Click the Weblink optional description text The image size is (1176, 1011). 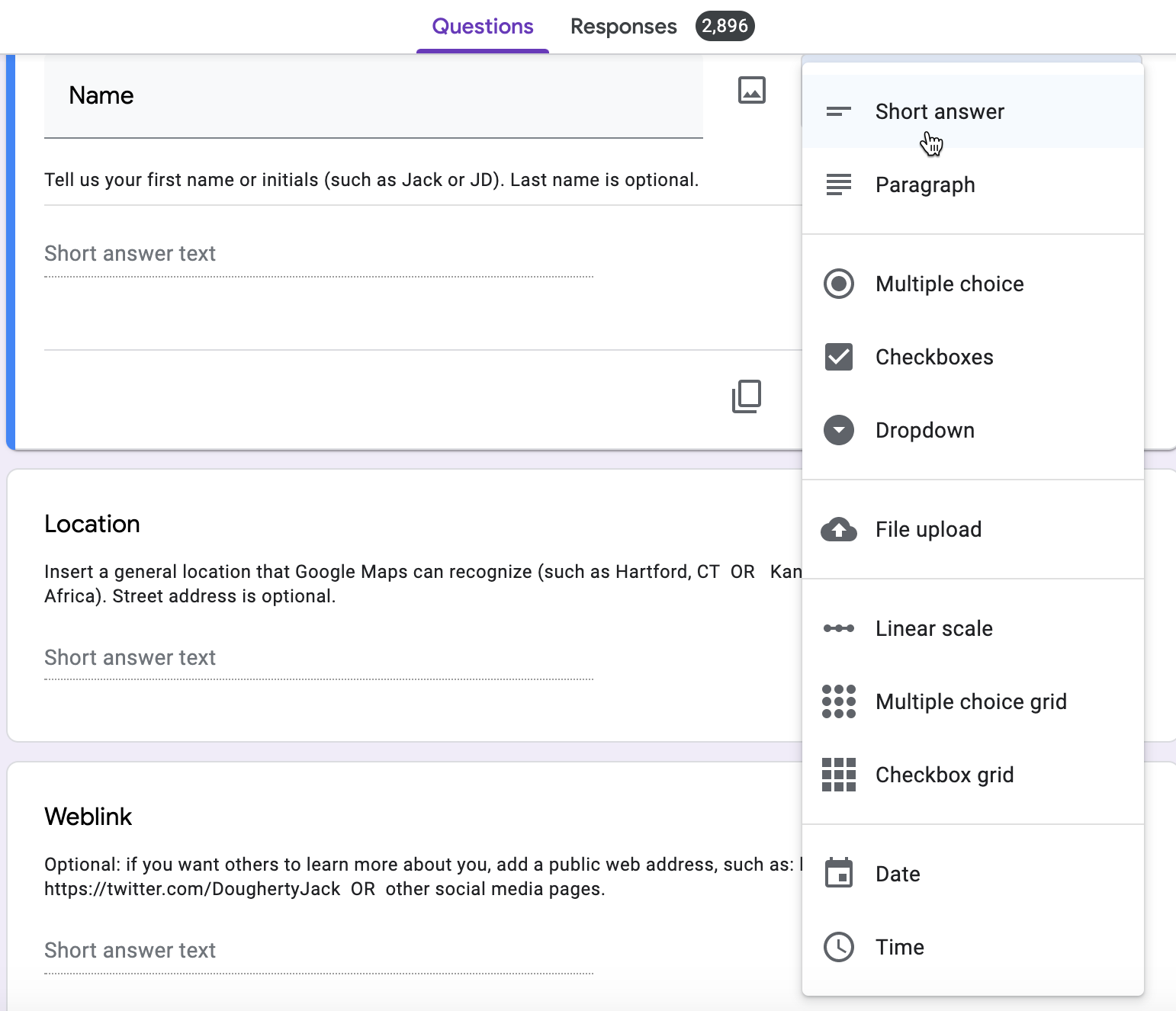[423, 877]
